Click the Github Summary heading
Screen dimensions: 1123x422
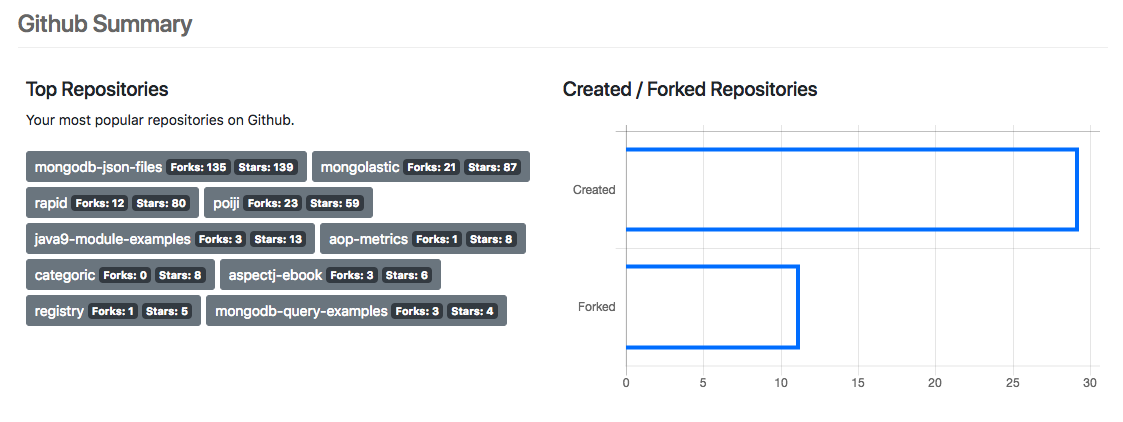105,24
